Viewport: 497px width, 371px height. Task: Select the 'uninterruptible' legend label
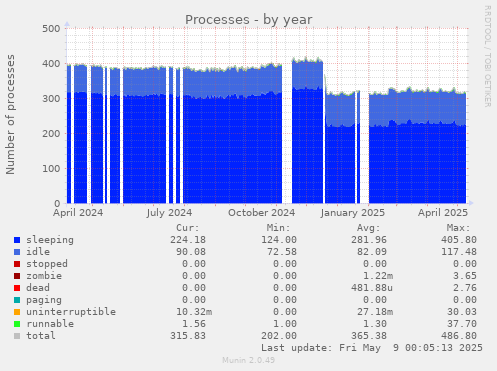coord(71,312)
